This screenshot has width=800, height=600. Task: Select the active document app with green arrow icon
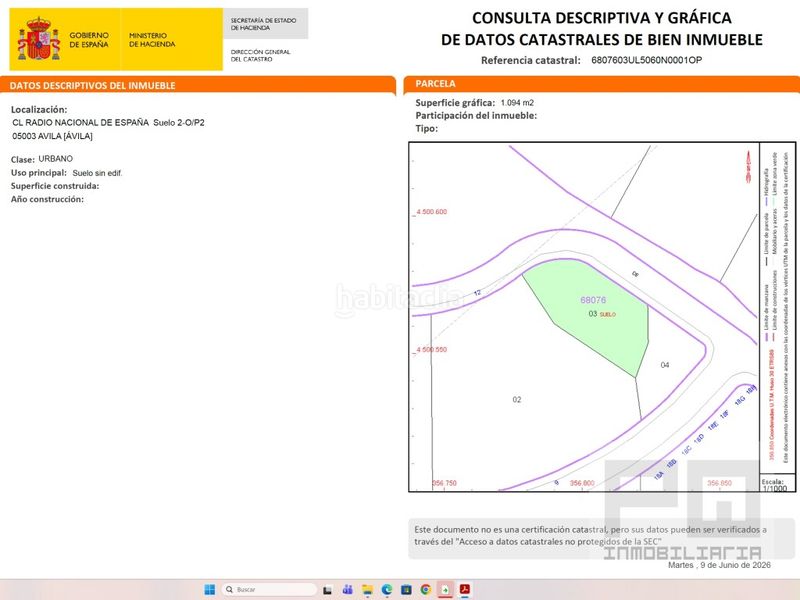click(445, 590)
